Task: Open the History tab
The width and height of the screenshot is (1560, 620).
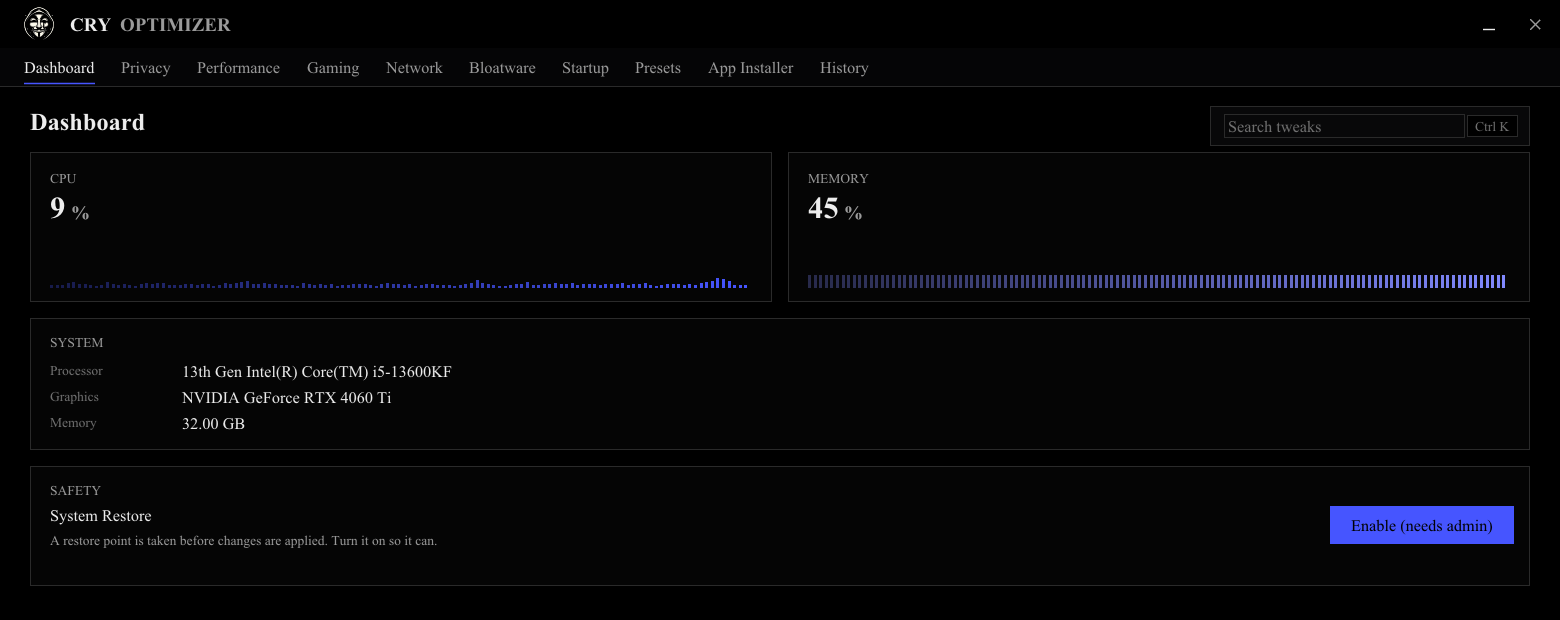Action: [x=844, y=68]
